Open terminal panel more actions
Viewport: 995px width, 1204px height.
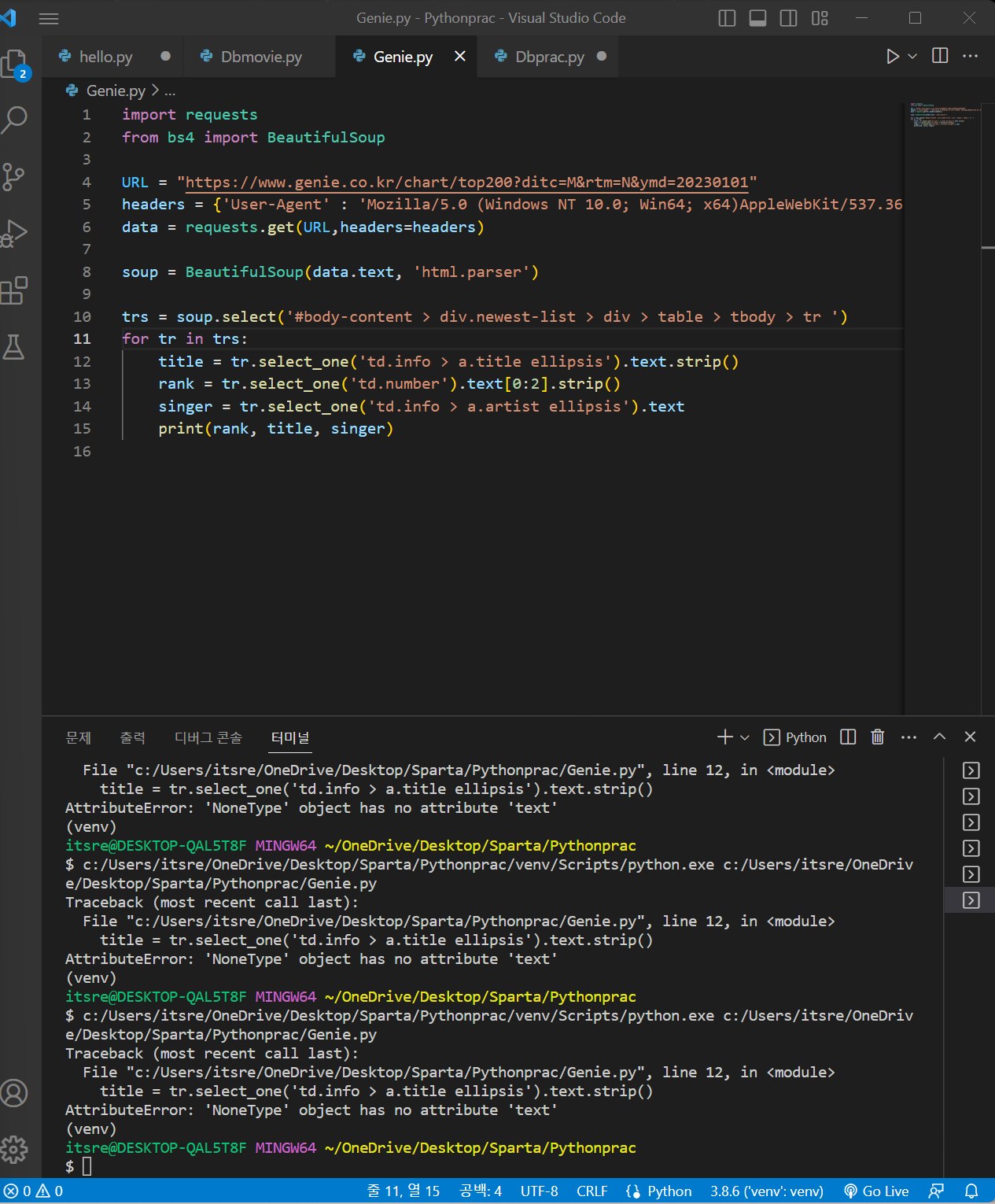908,737
